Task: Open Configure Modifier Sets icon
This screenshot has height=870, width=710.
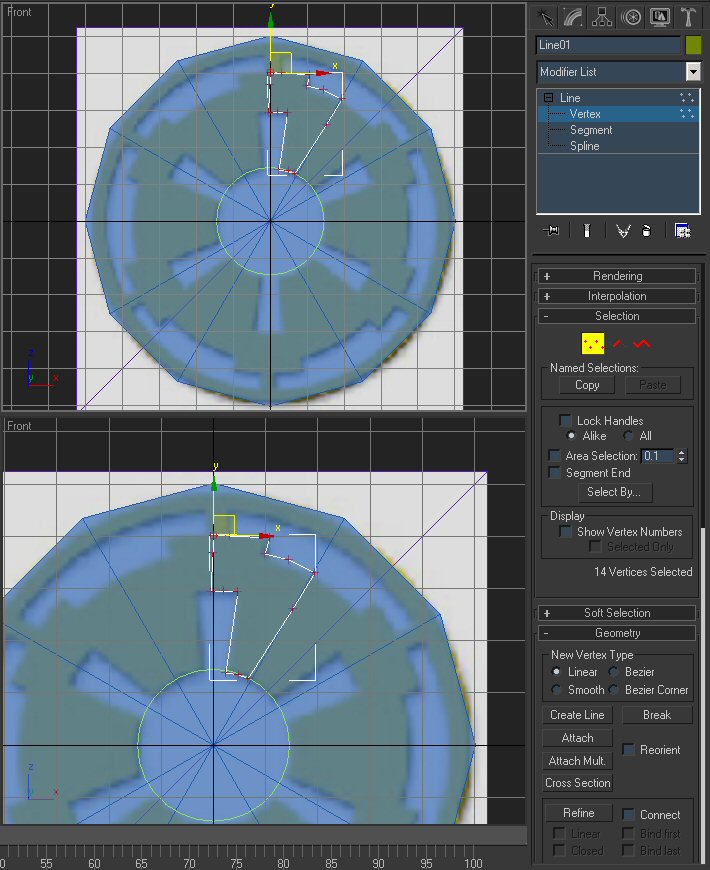Action: (682, 230)
